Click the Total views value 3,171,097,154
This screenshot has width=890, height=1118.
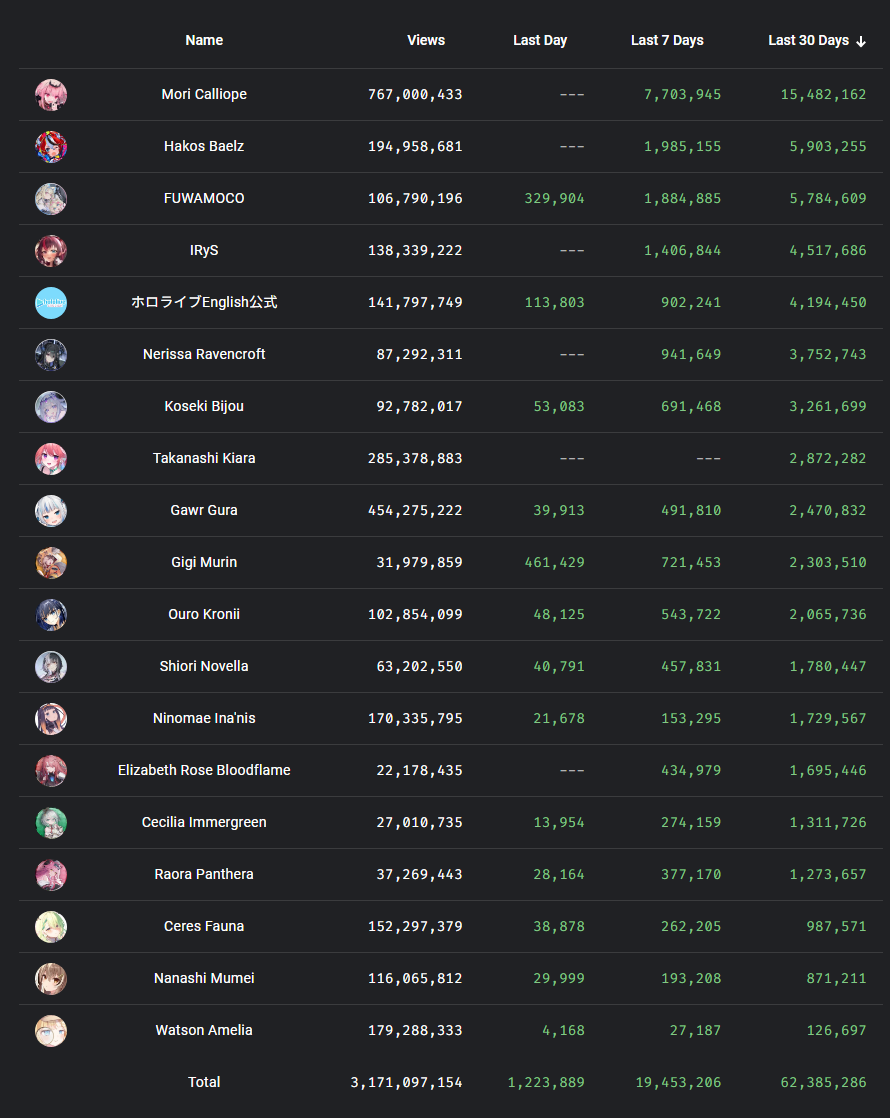point(407,1083)
